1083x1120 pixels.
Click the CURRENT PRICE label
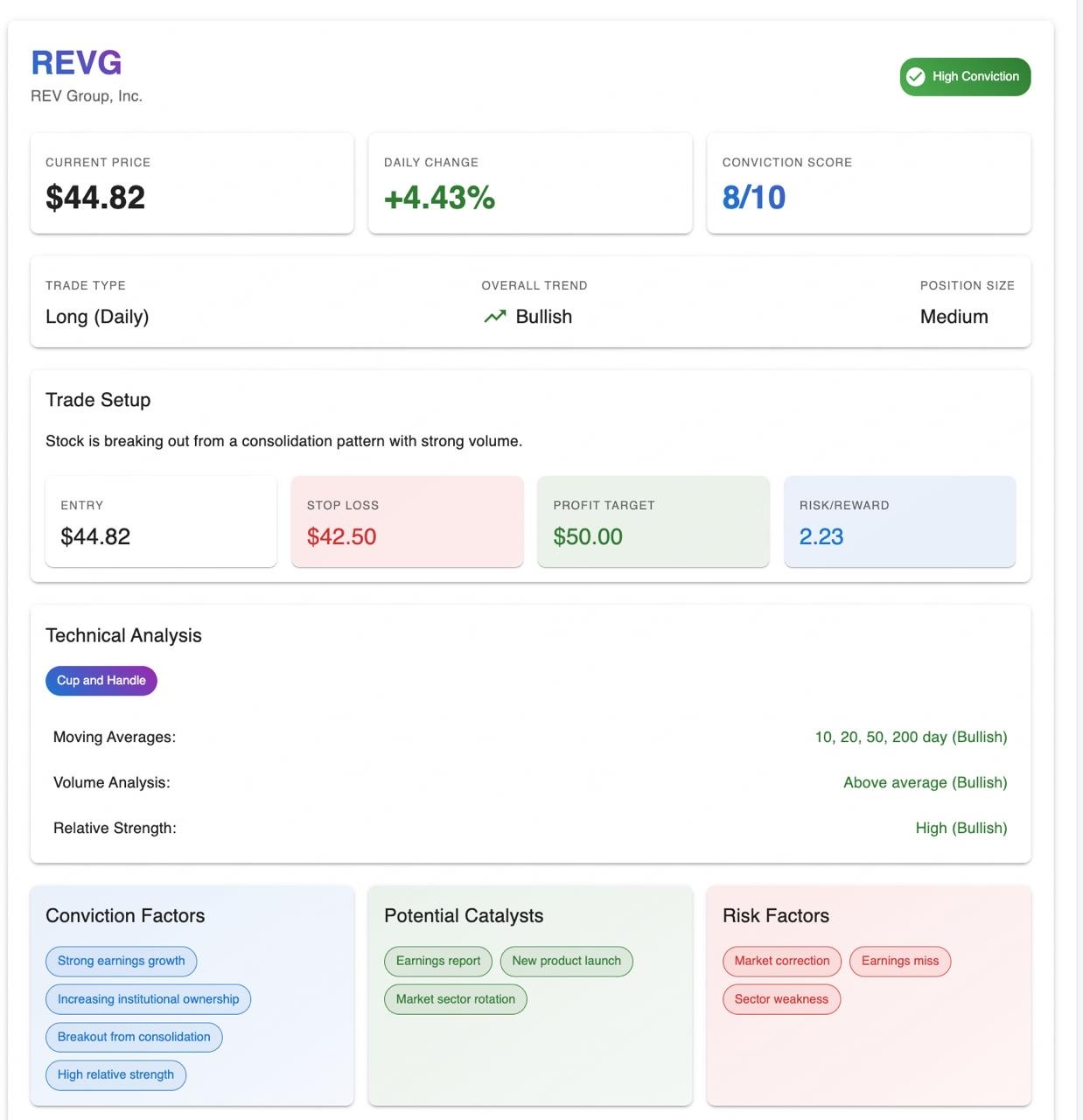[98, 163]
